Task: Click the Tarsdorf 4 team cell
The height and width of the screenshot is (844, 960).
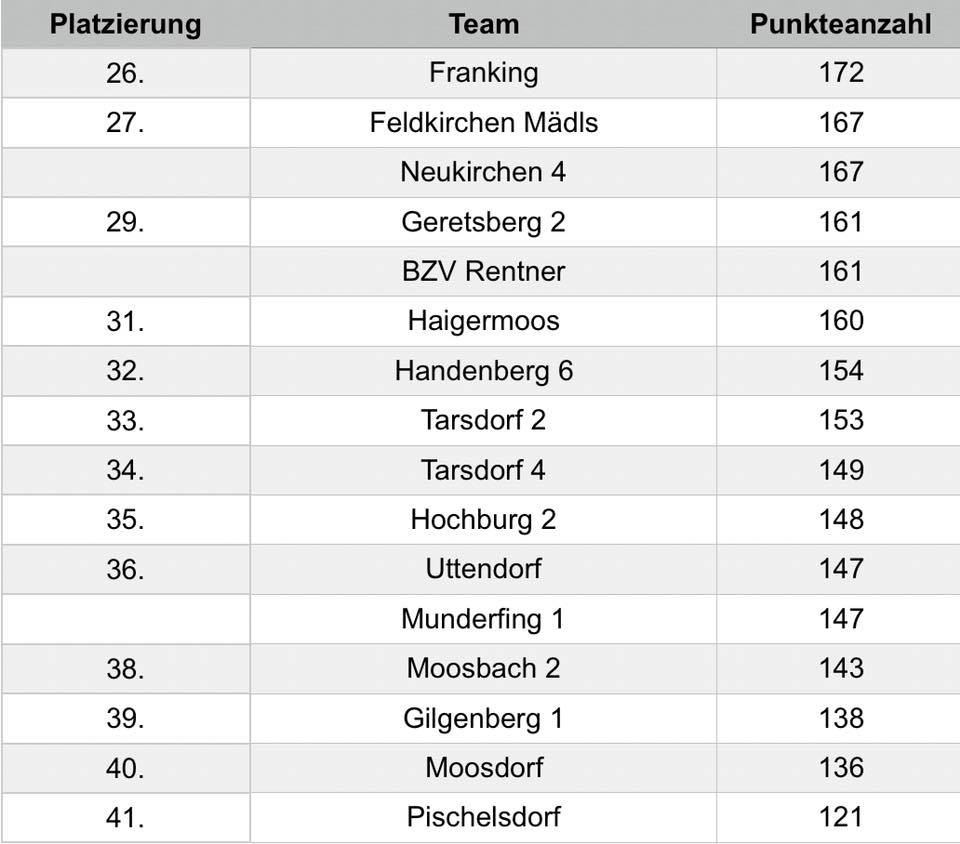Action: [484, 470]
